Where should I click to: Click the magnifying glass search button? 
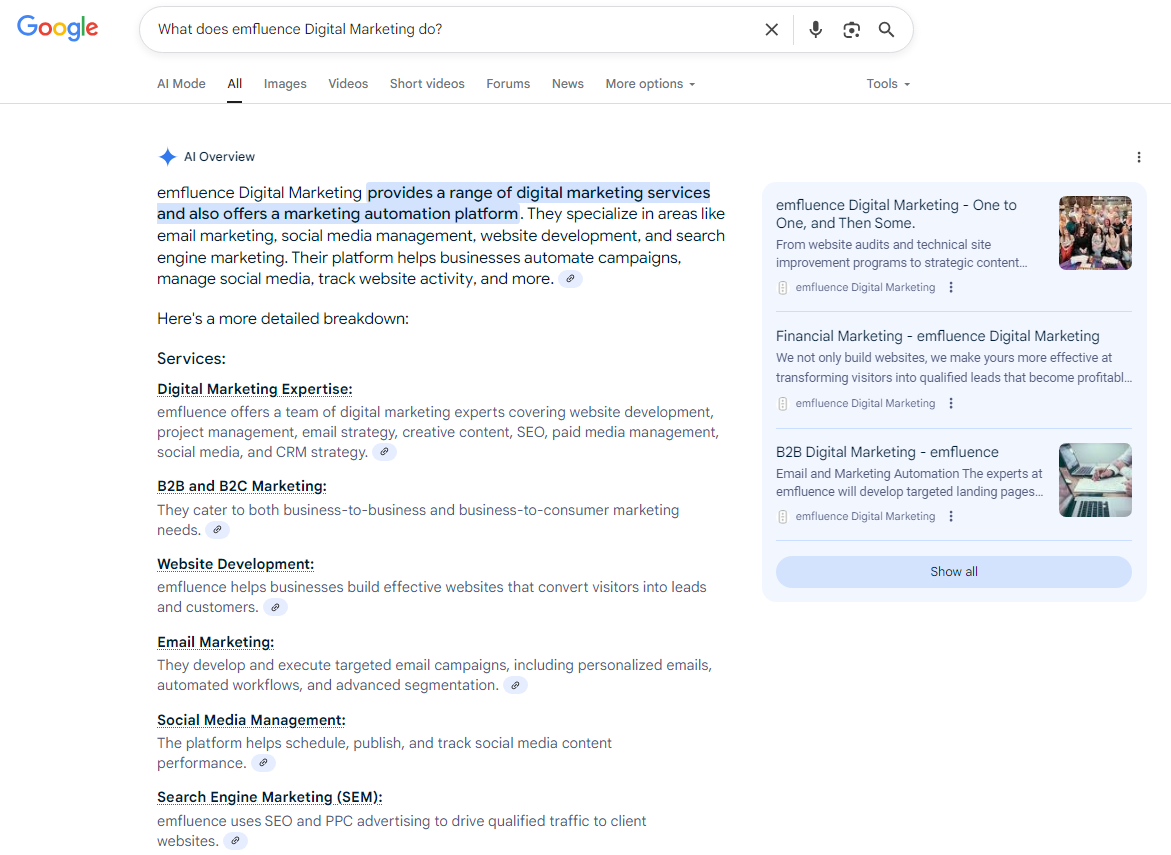coord(886,30)
